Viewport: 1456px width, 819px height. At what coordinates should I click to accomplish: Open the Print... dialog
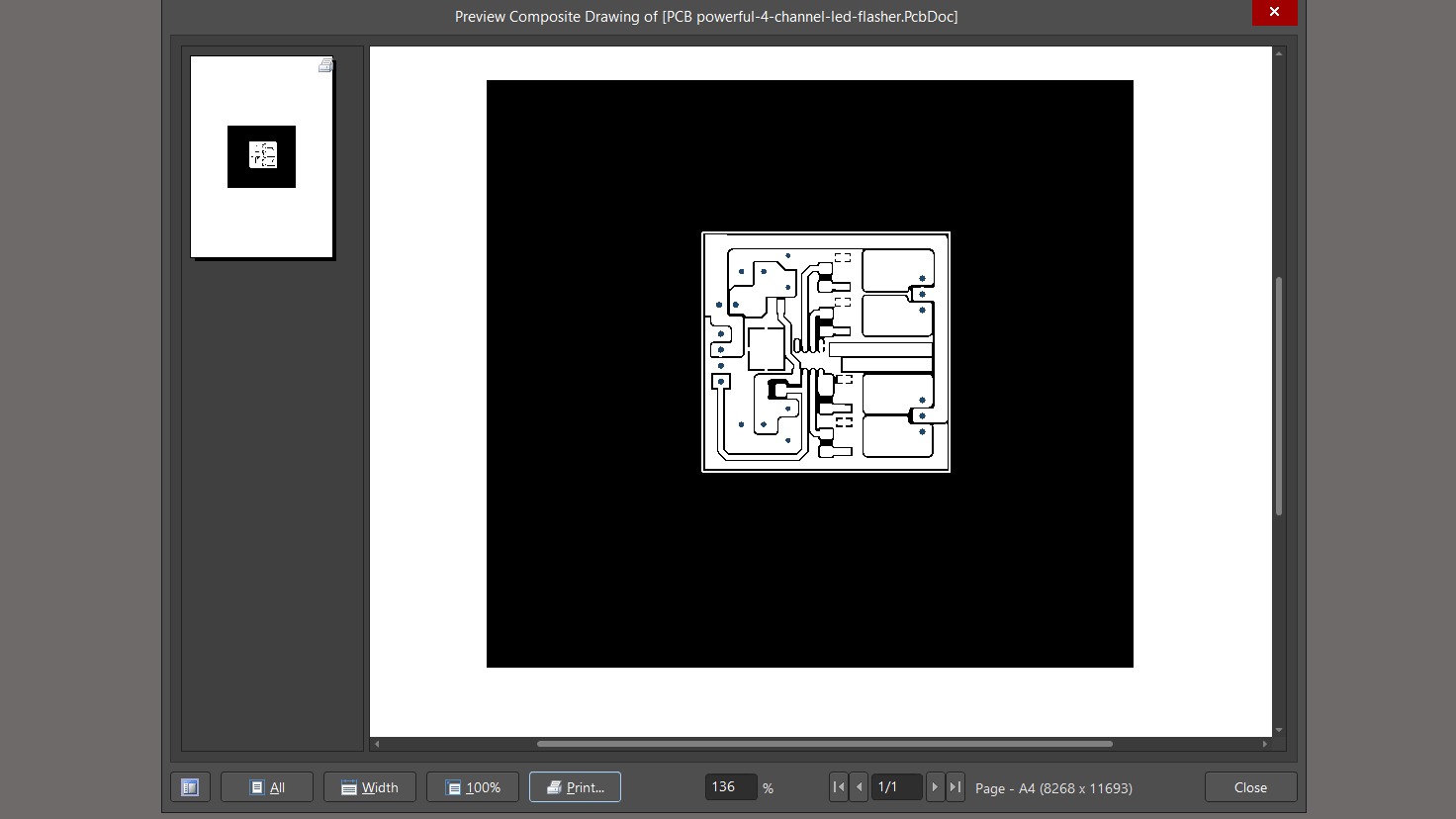pos(575,787)
